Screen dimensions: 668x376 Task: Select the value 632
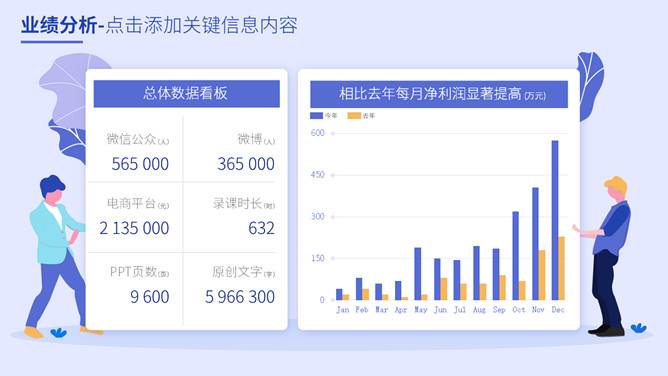click(262, 228)
